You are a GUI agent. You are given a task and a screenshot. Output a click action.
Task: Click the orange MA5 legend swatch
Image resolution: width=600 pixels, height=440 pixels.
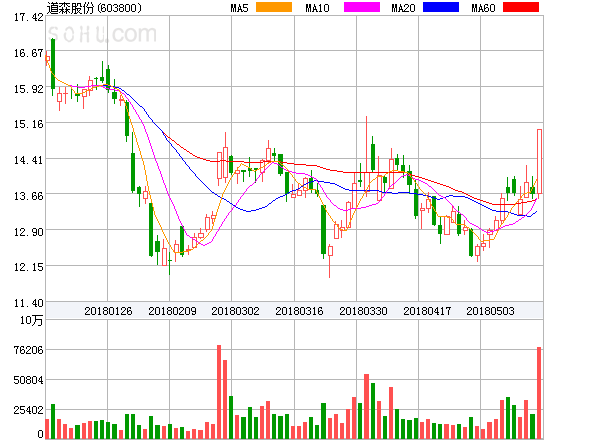tap(274, 7)
